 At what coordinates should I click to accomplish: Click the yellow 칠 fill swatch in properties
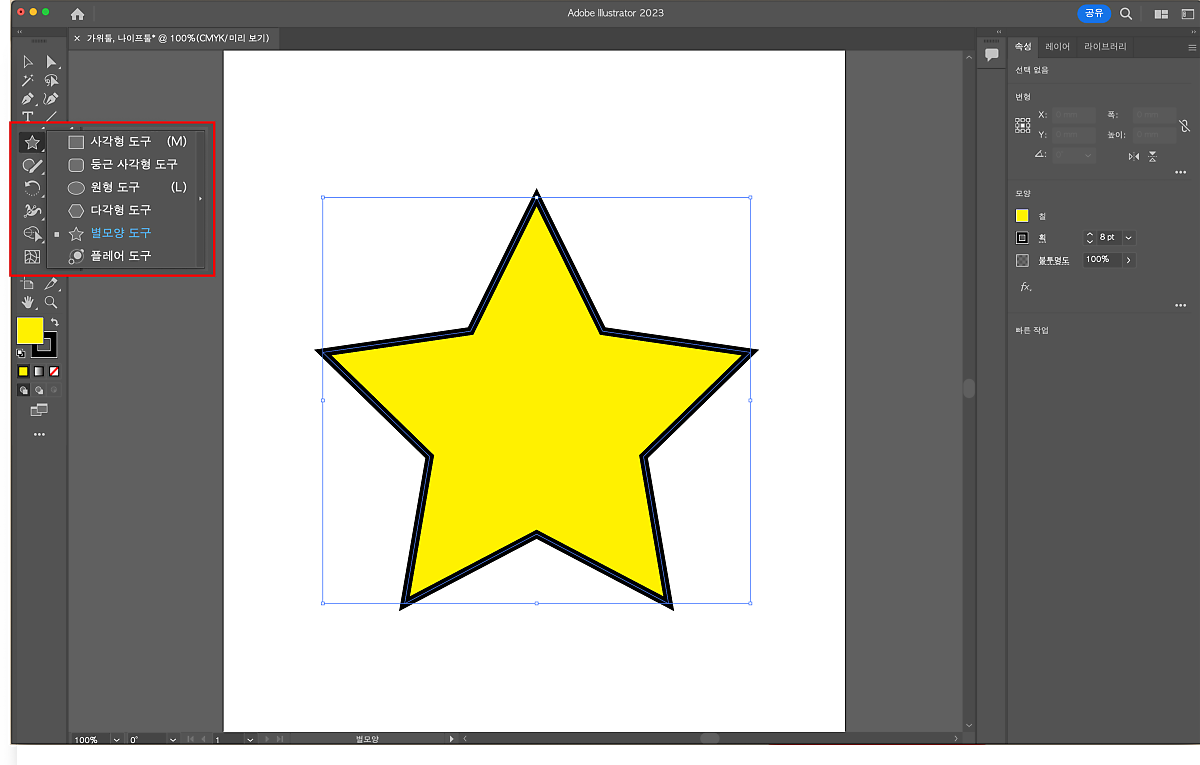pos(1022,216)
